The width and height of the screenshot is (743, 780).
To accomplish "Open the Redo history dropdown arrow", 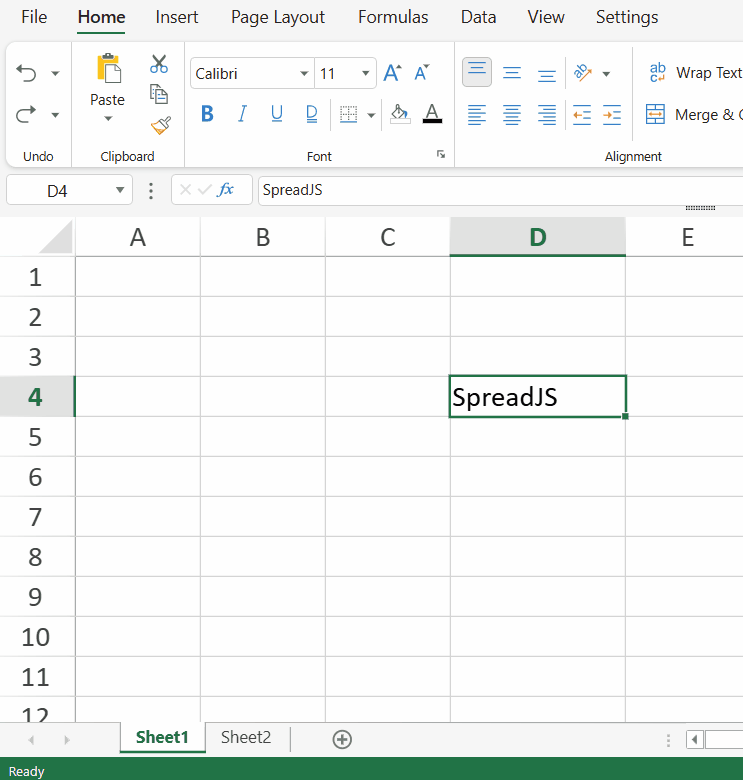I will coord(55,115).
